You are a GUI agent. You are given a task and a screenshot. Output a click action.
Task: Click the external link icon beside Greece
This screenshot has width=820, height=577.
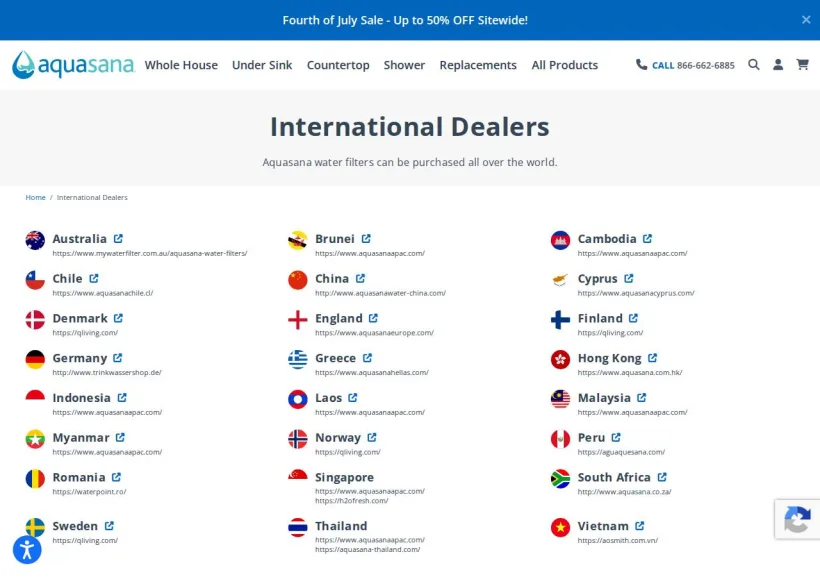pos(367,358)
